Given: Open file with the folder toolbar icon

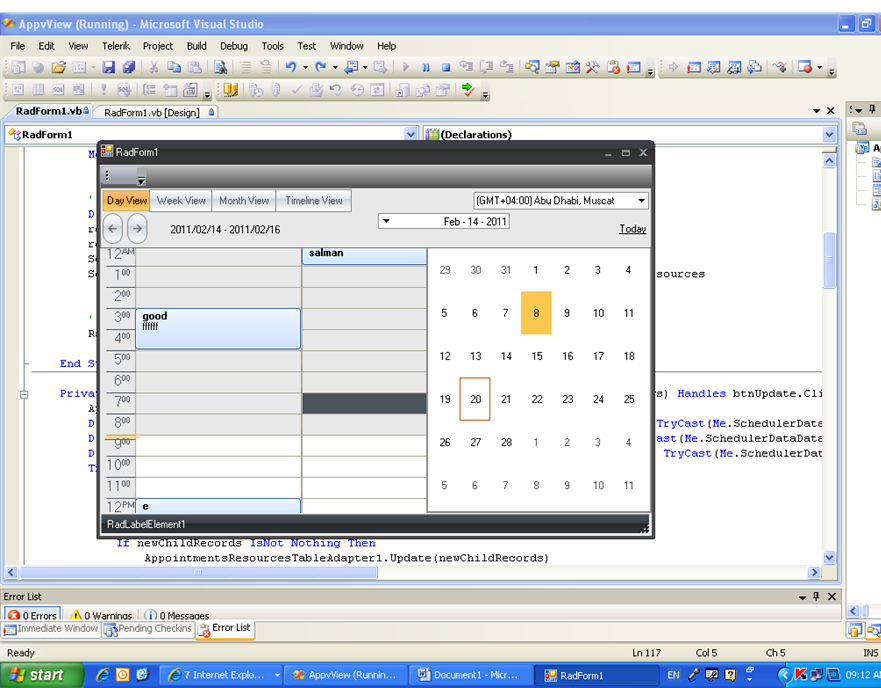Looking at the screenshot, I should point(58,67).
